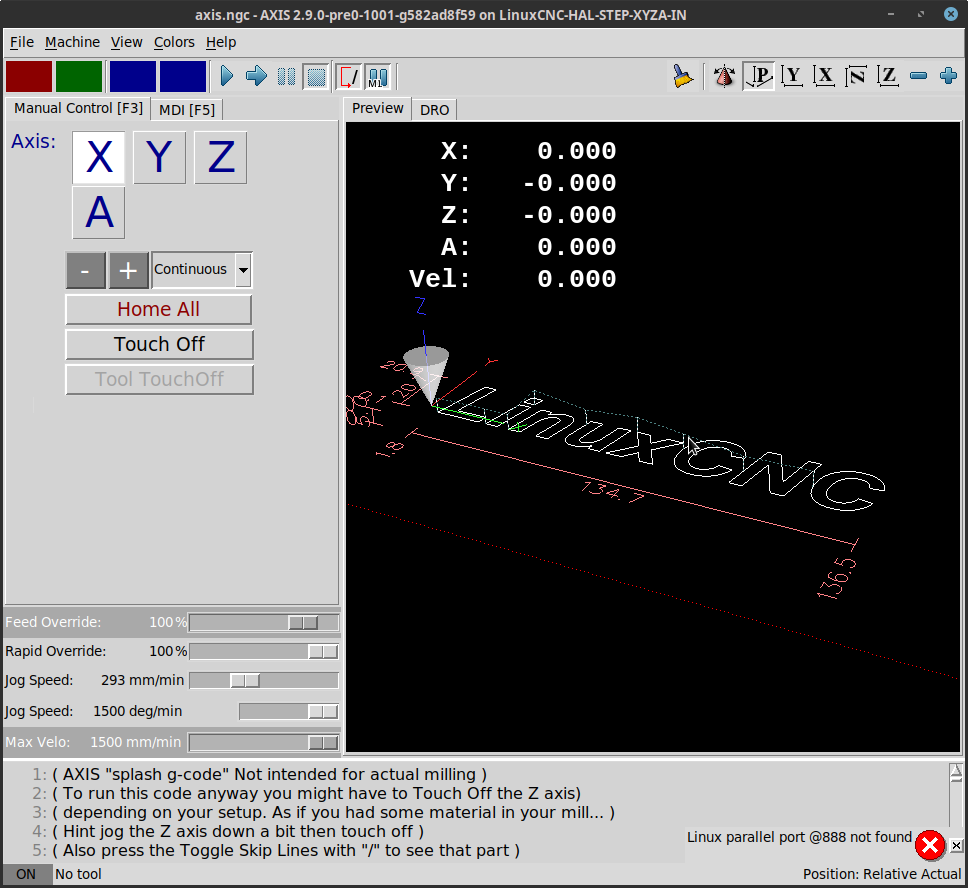
Task: Click the red error icon in notification
Action: coord(930,845)
